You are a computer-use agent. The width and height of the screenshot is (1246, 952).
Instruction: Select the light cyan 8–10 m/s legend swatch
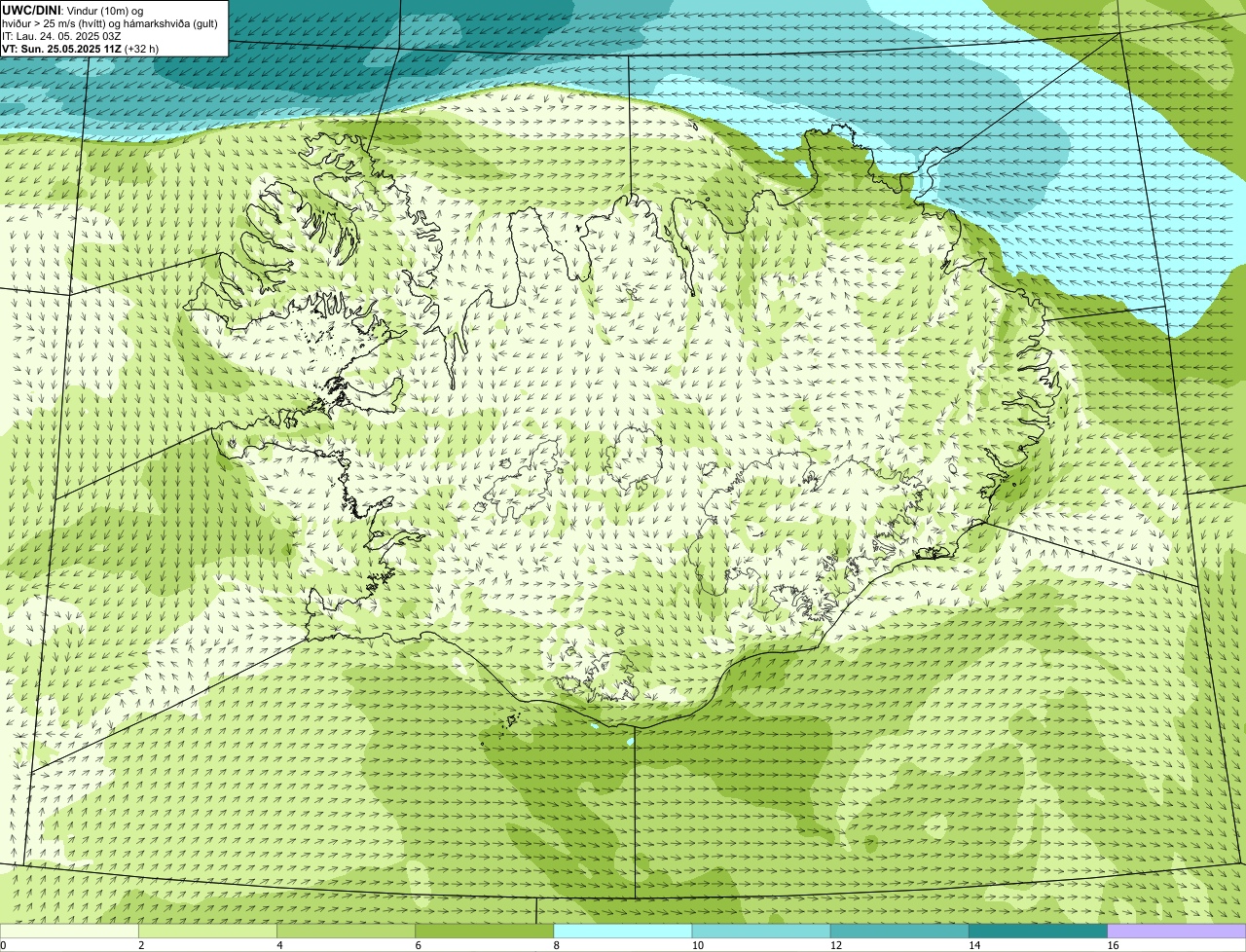pyautogui.click(x=622, y=931)
